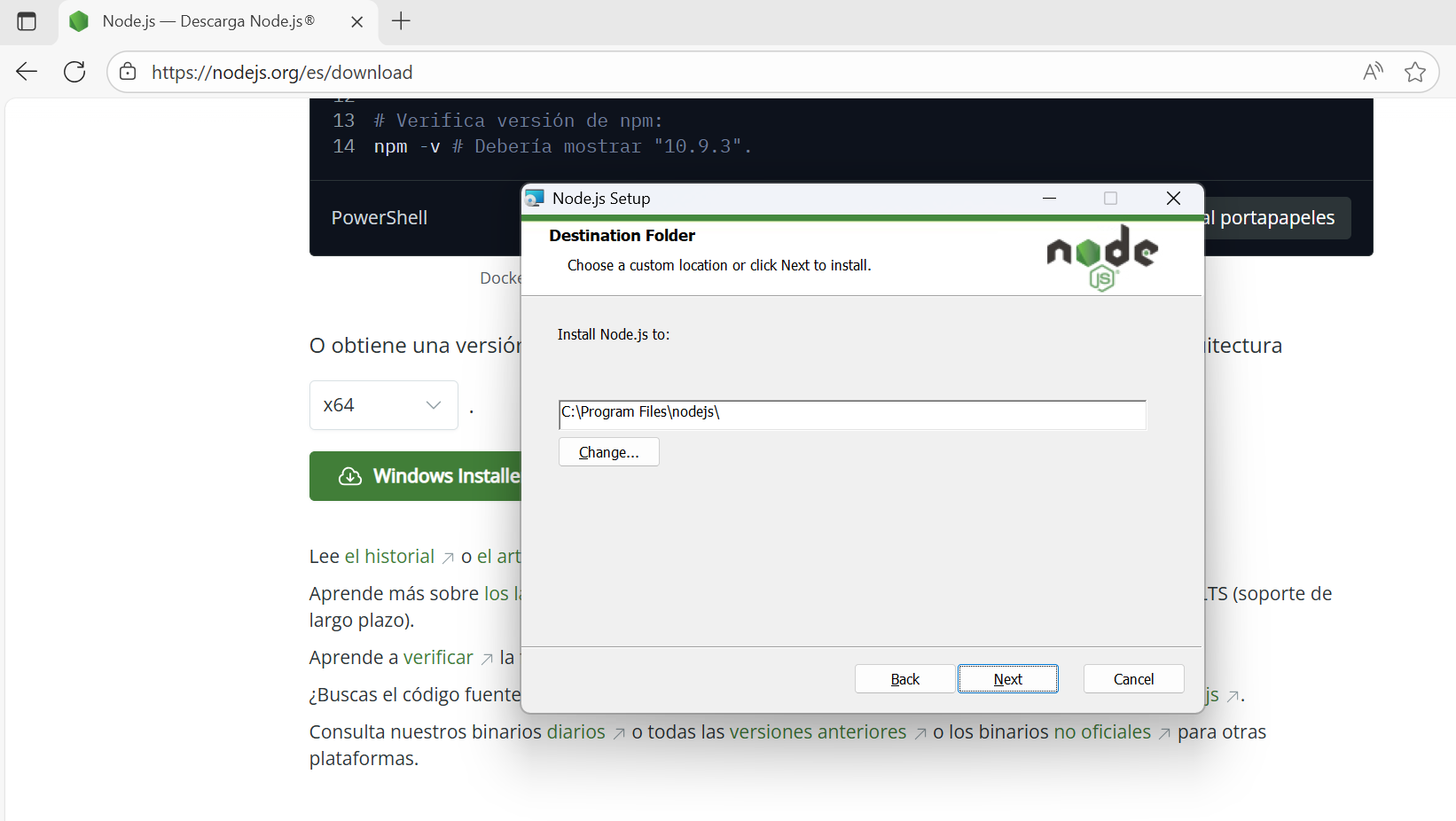
Task: Click the Node.js favicon on the tab
Action: click(x=79, y=21)
